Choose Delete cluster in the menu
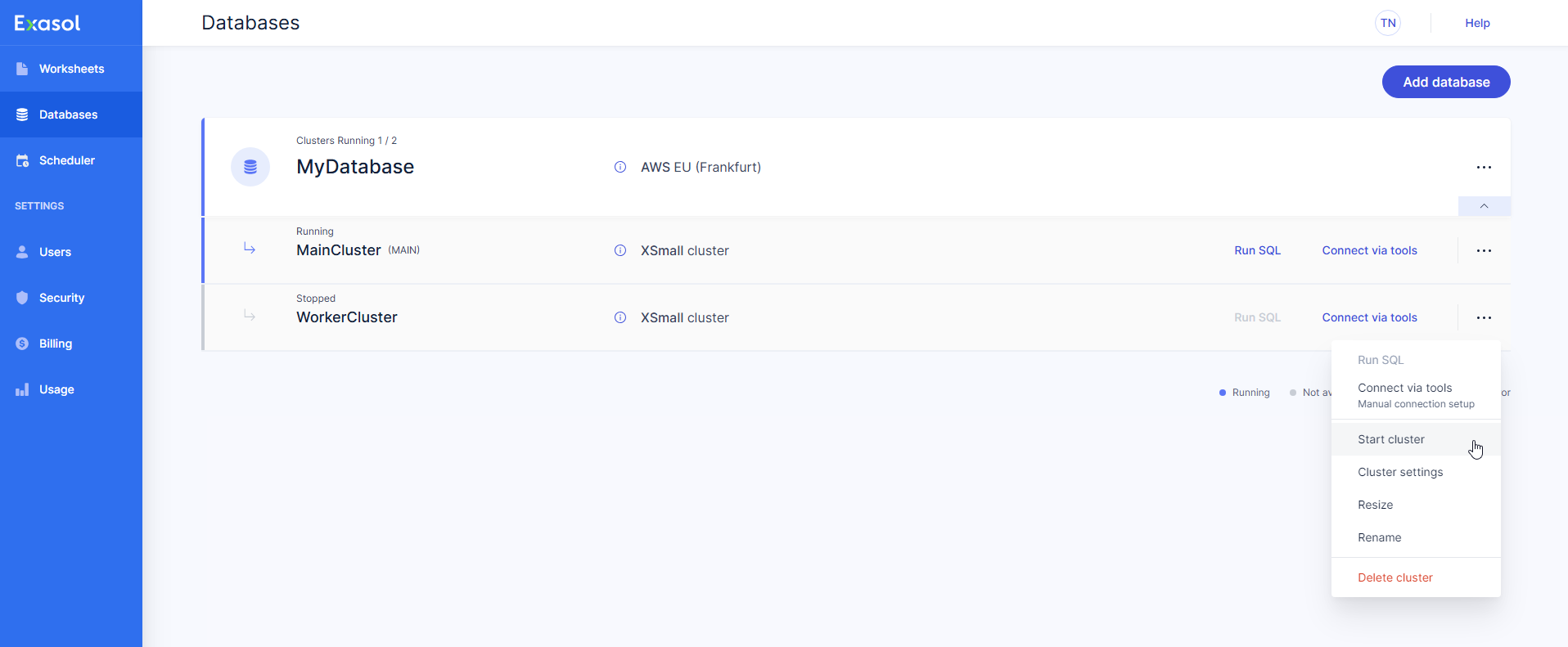 [1395, 577]
